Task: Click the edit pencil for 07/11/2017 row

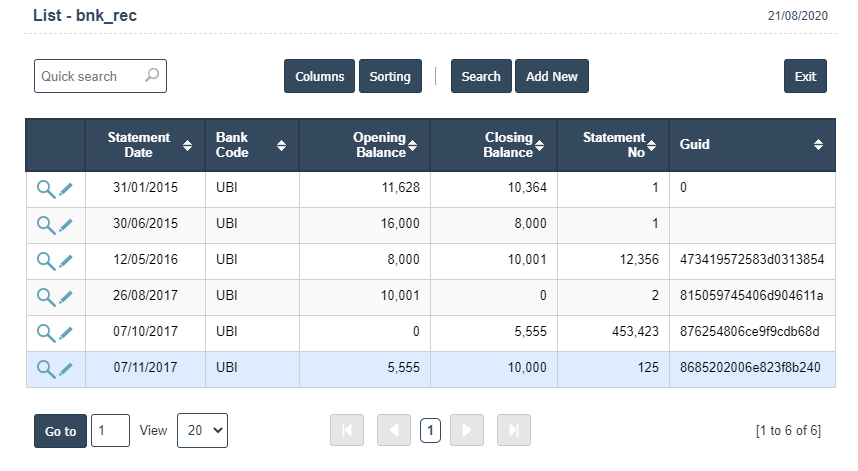Action: click(x=66, y=370)
